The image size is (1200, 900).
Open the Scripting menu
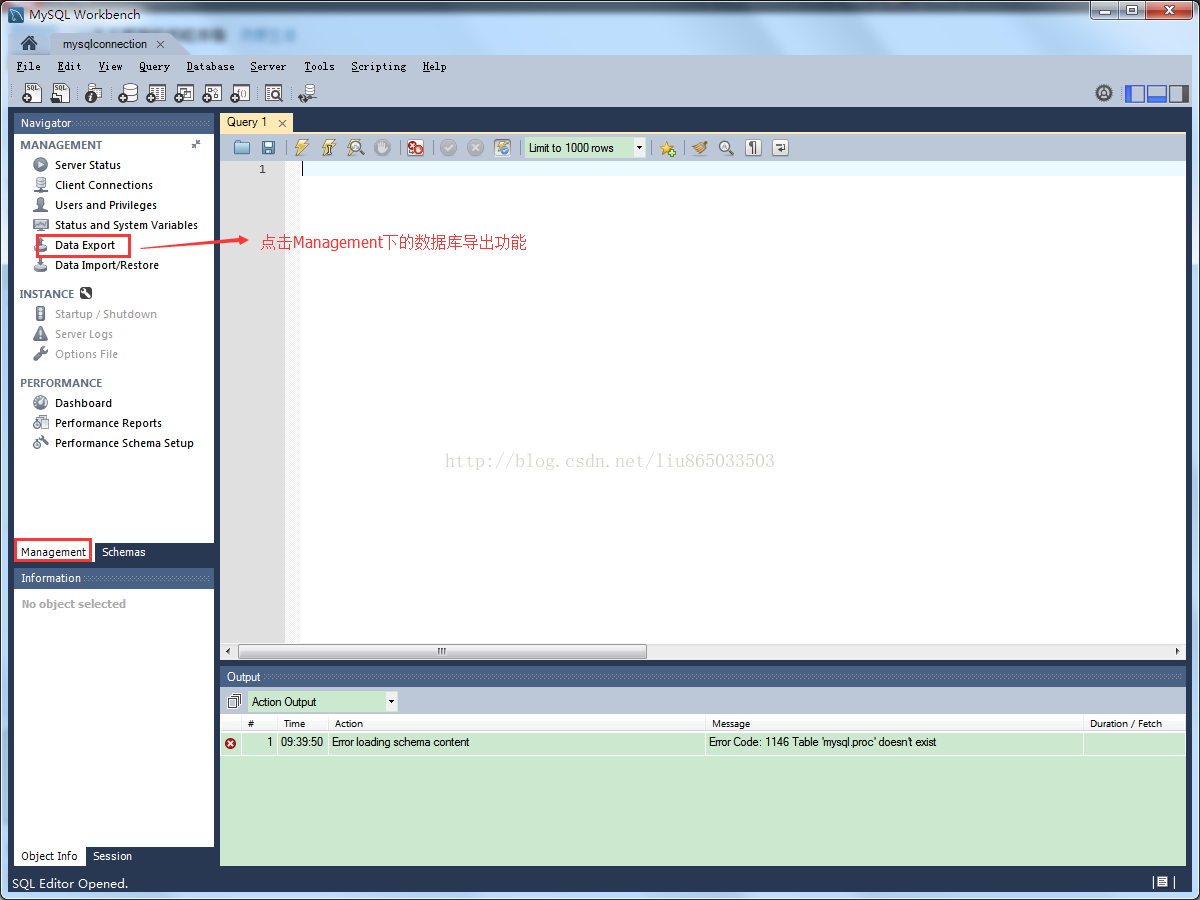[x=378, y=66]
